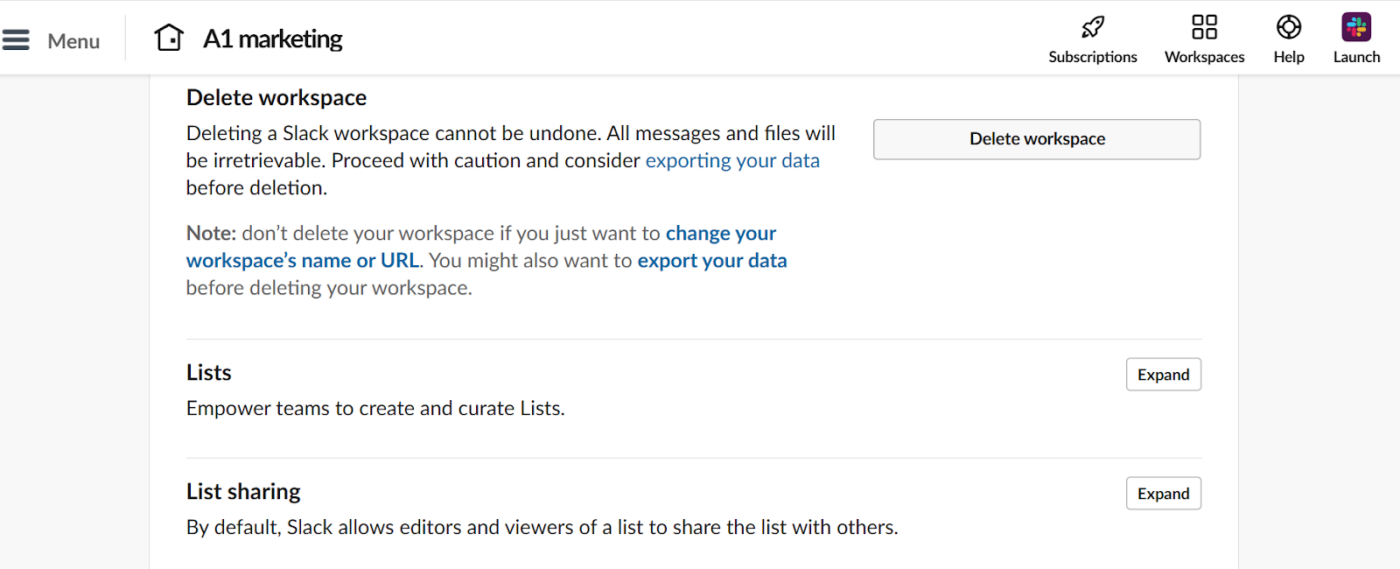Open Subscriptions via the rocket icon
This screenshot has width=1400, height=569.
coord(1092,27)
